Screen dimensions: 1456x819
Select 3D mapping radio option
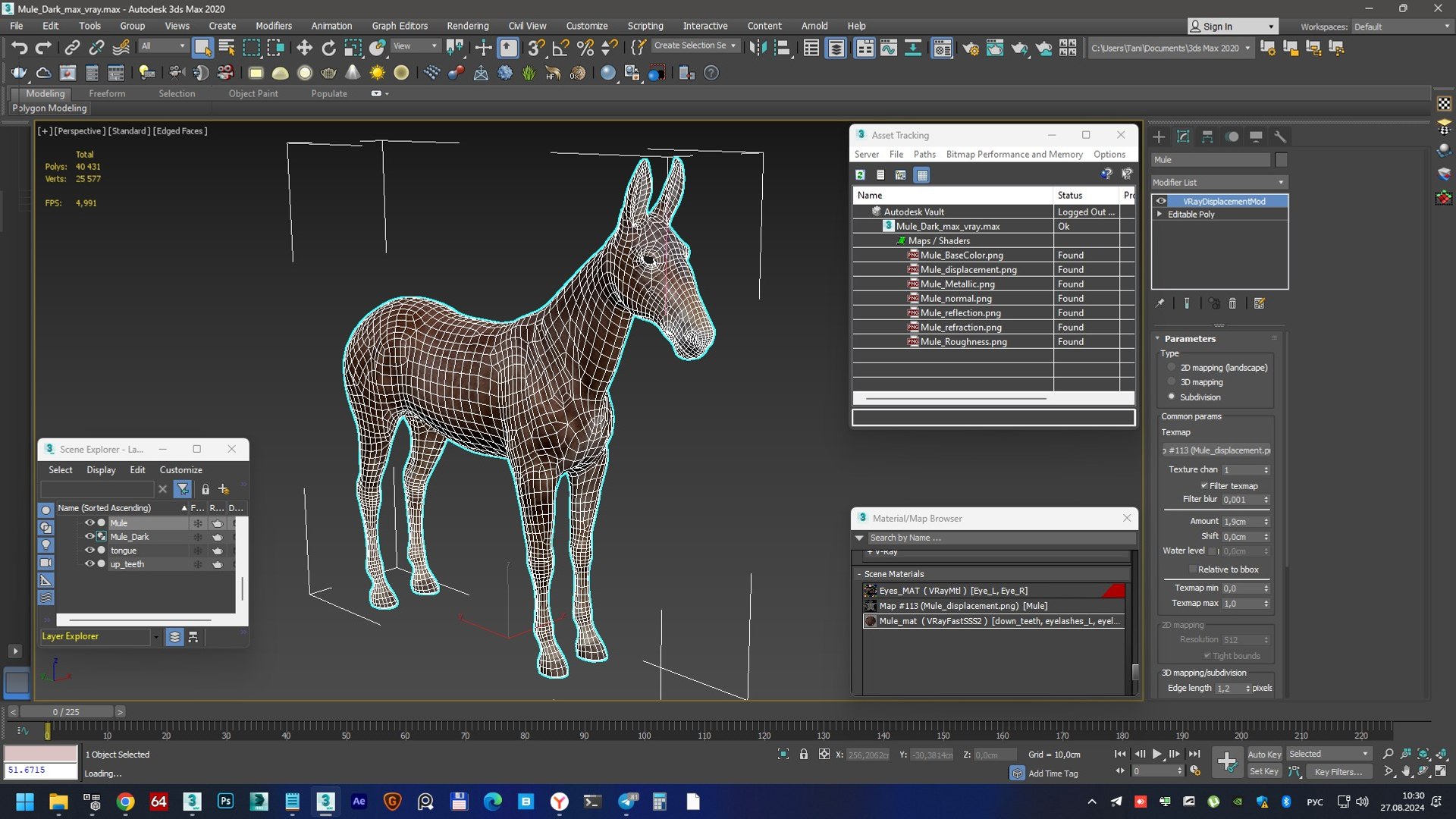pyautogui.click(x=1172, y=382)
